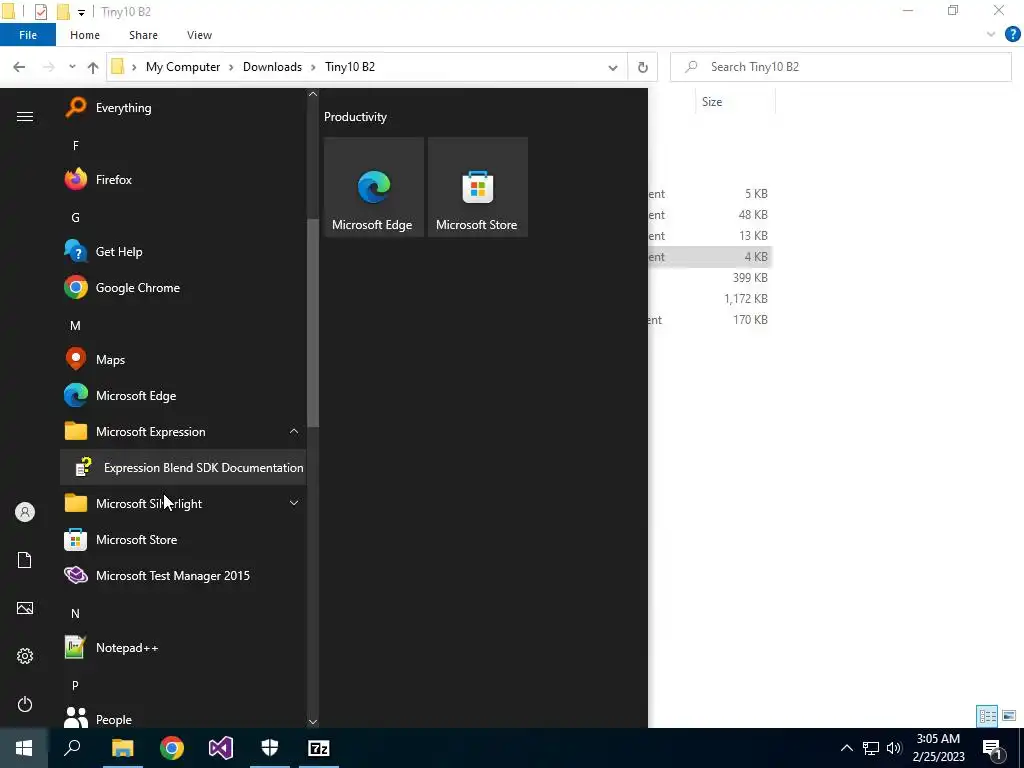Open taskbar Search magnifier
The image size is (1024, 768).
[72, 748]
